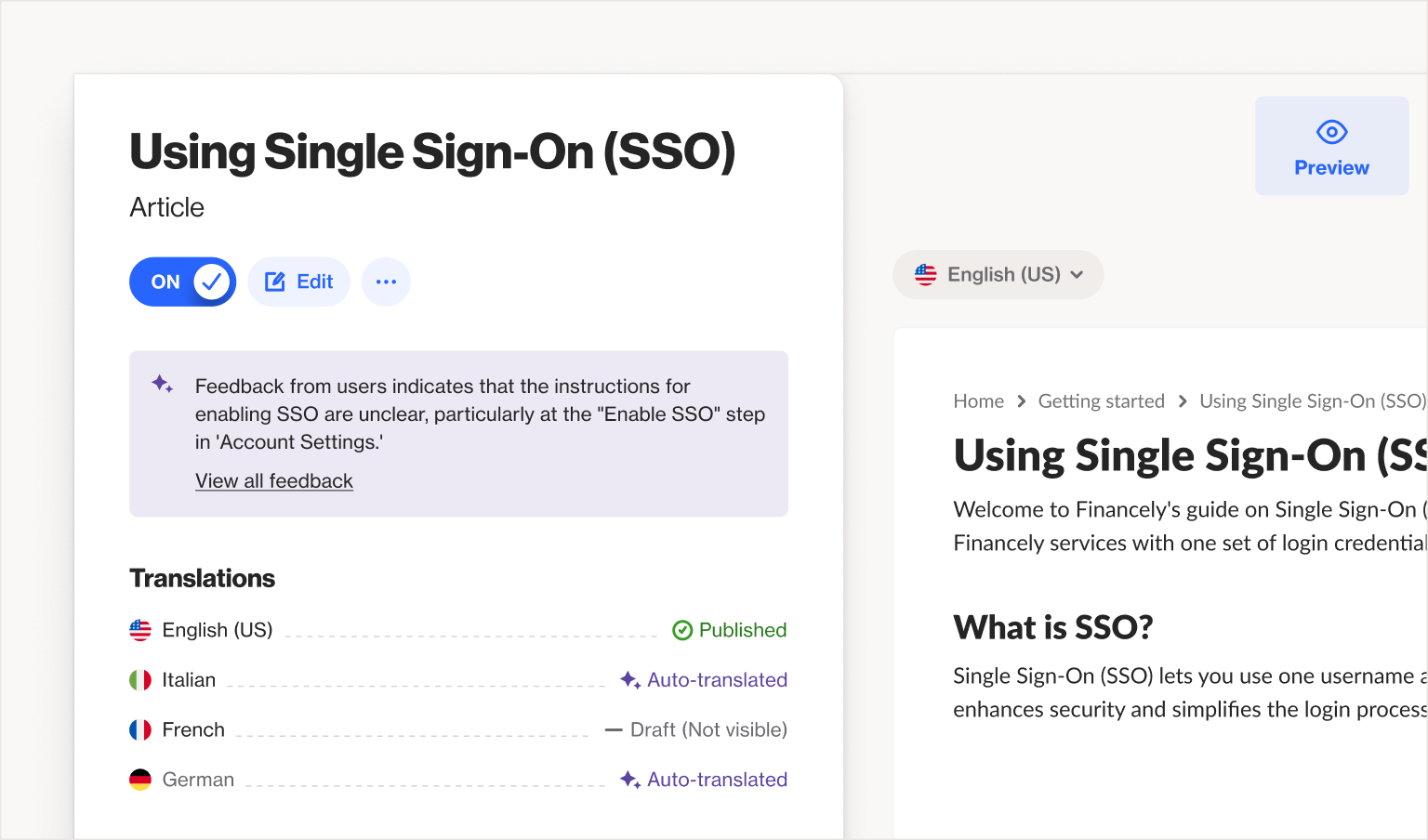1428x840 pixels.
Task: Click the Italian flag icon
Action: click(140, 680)
